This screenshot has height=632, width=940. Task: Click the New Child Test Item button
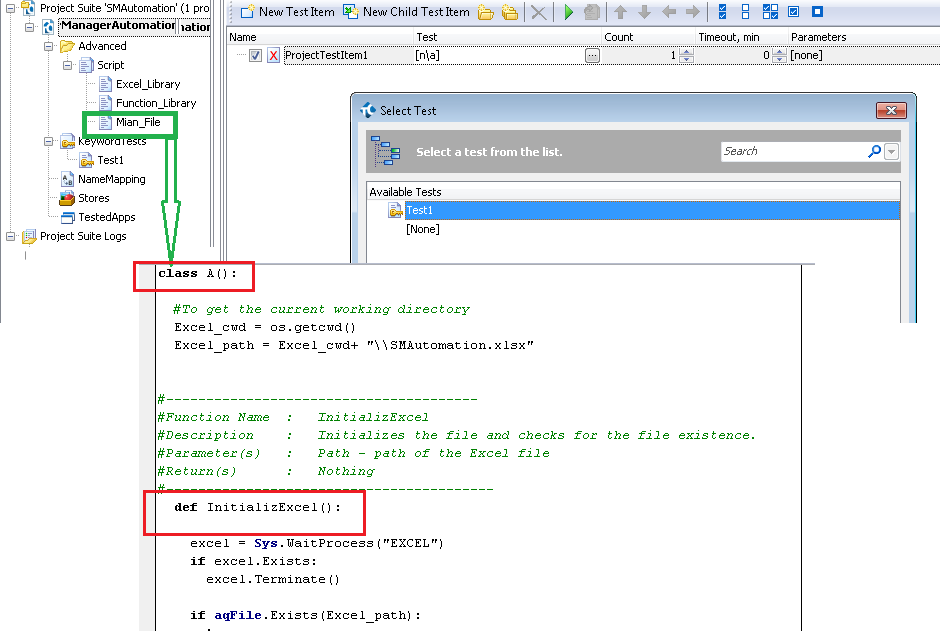406,12
